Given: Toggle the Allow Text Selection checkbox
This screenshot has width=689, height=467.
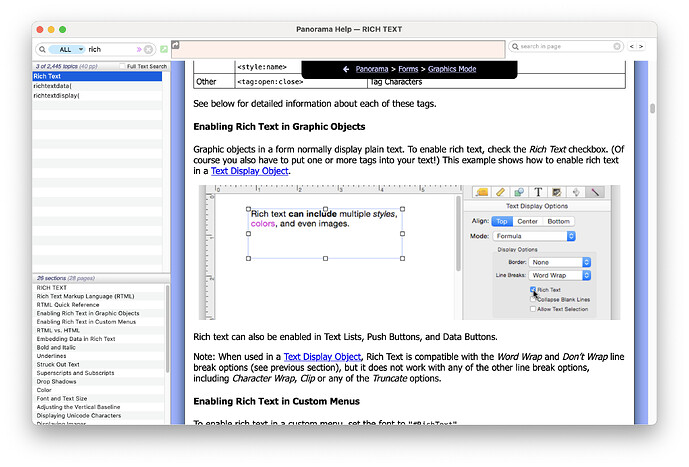Looking at the screenshot, I should point(533,309).
